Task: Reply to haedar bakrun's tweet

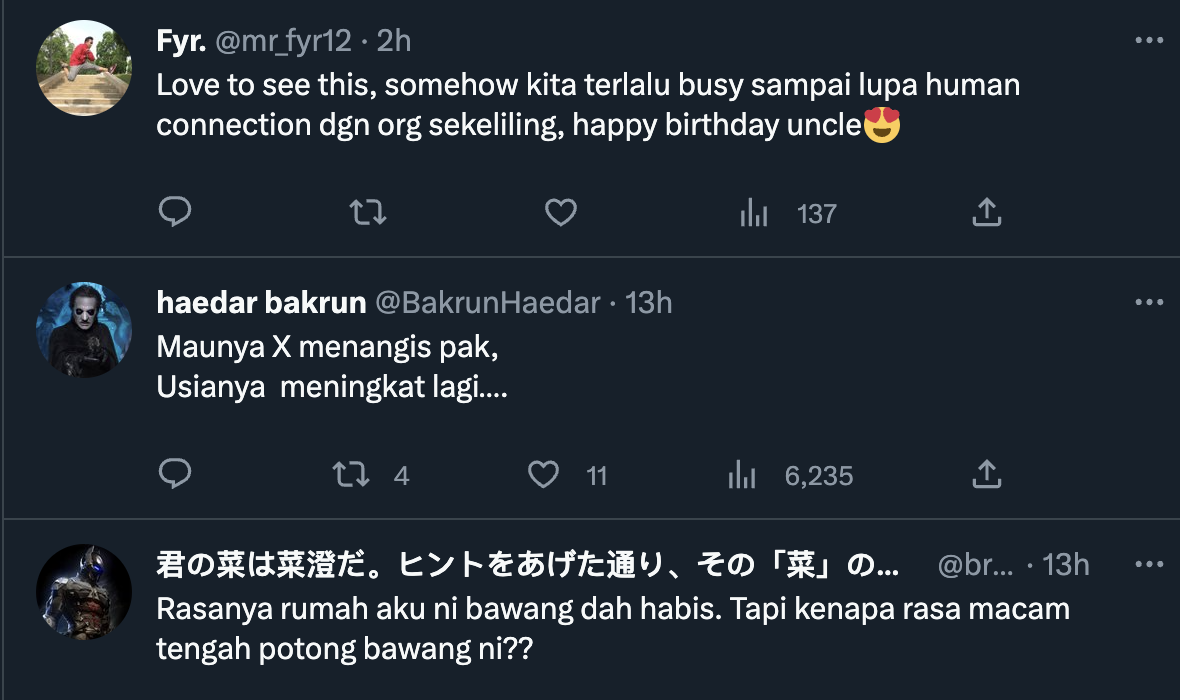Action: pyautogui.click(x=175, y=474)
